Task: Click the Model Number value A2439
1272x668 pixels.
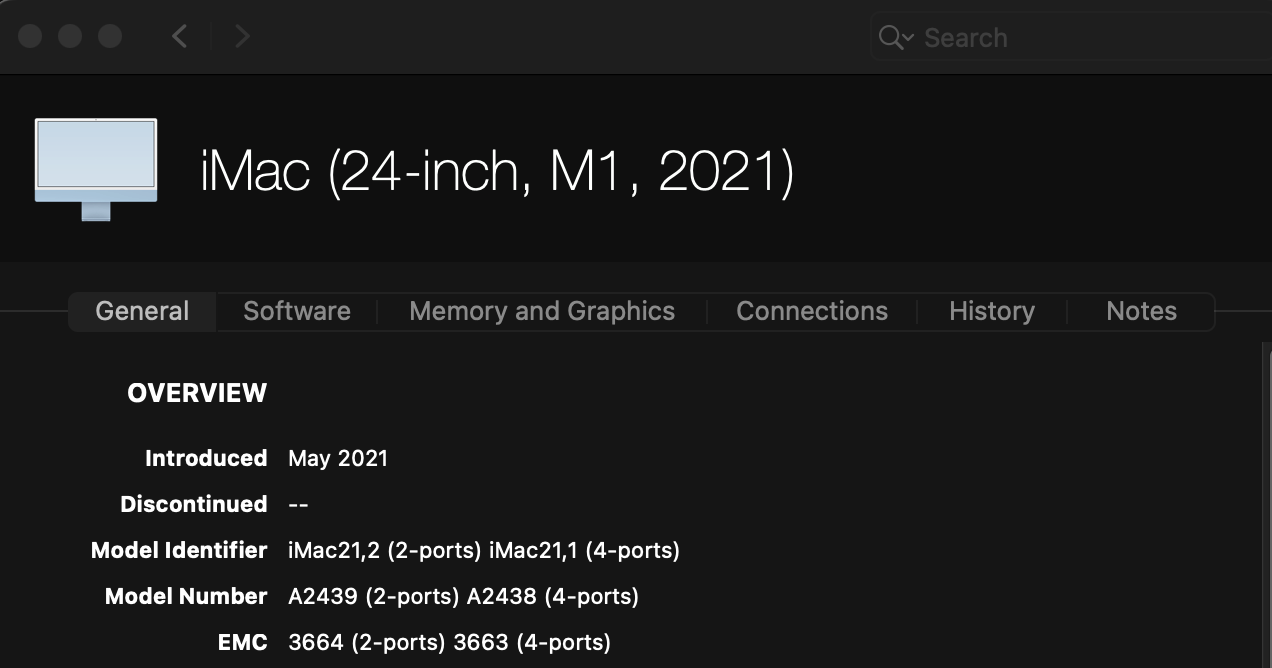Action: click(x=323, y=596)
